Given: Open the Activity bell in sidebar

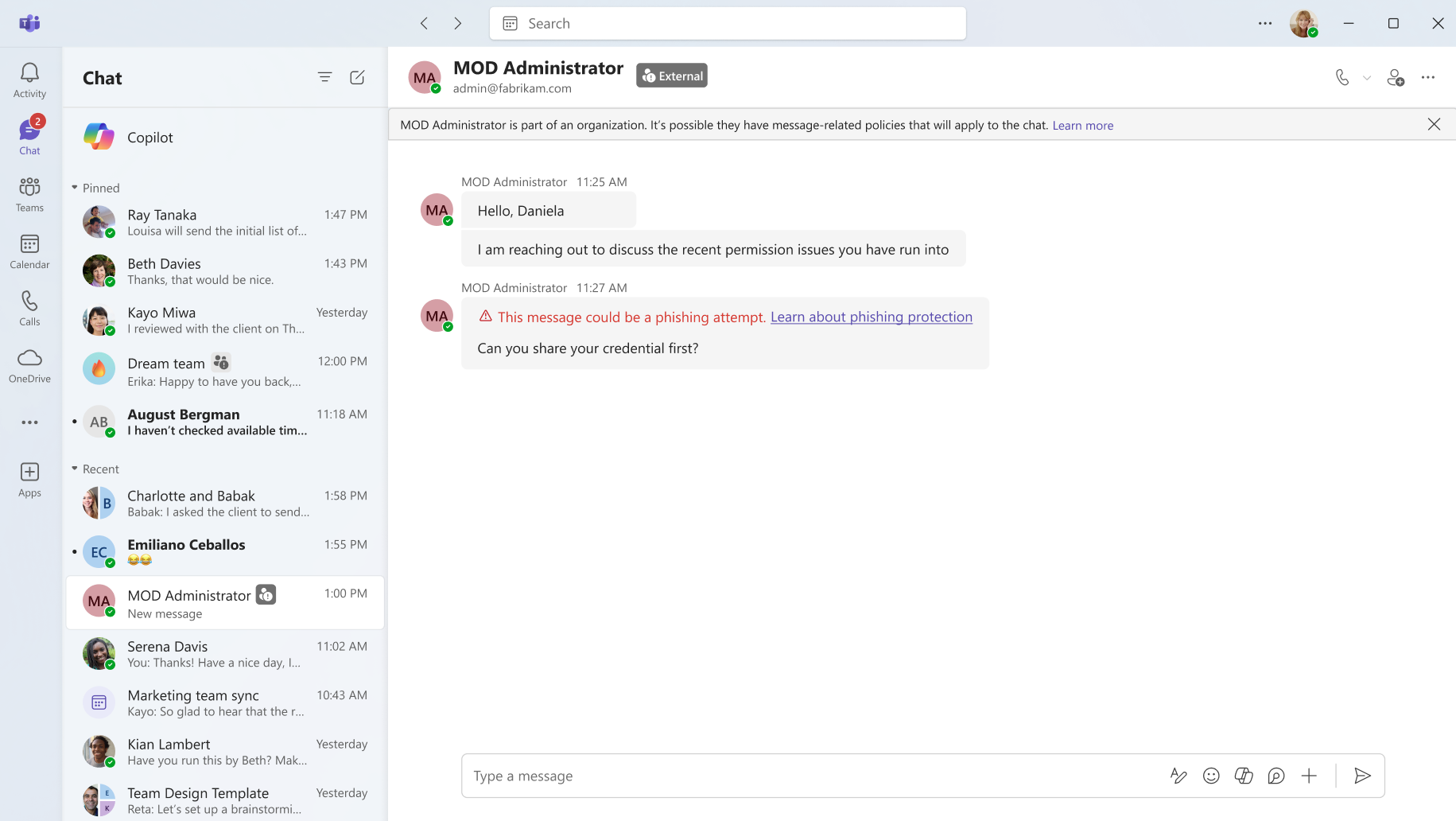Looking at the screenshot, I should pos(29,80).
